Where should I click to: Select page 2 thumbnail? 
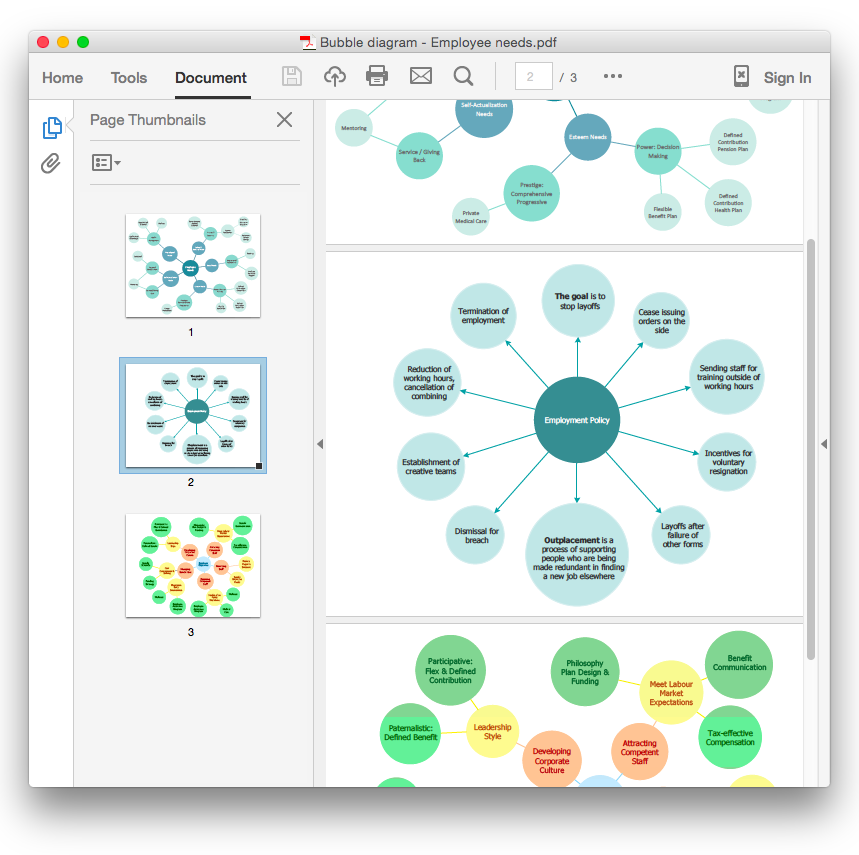(193, 416)
